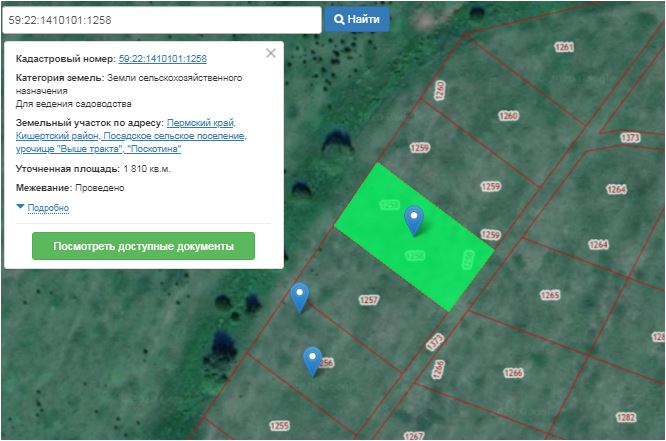This screenshot has width=666, height=441.
Task: Click parcel 1257 label on the map
Action: [x=369, y=300]
